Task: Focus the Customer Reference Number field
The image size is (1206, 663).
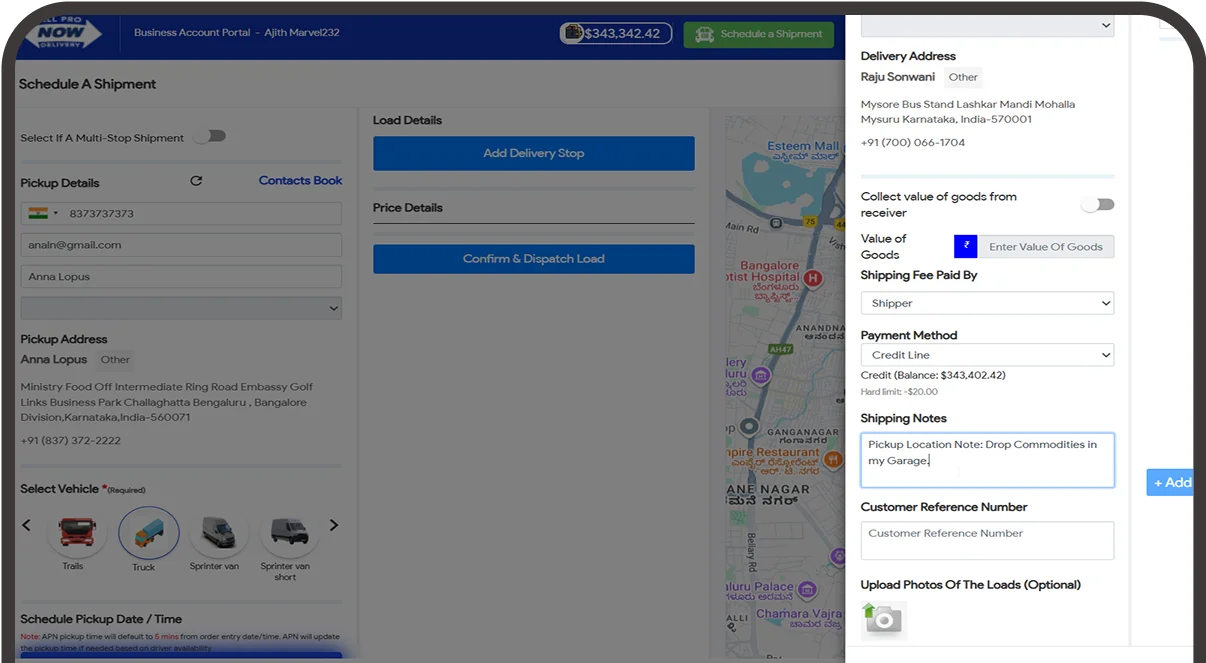Action: click(986, 540)
